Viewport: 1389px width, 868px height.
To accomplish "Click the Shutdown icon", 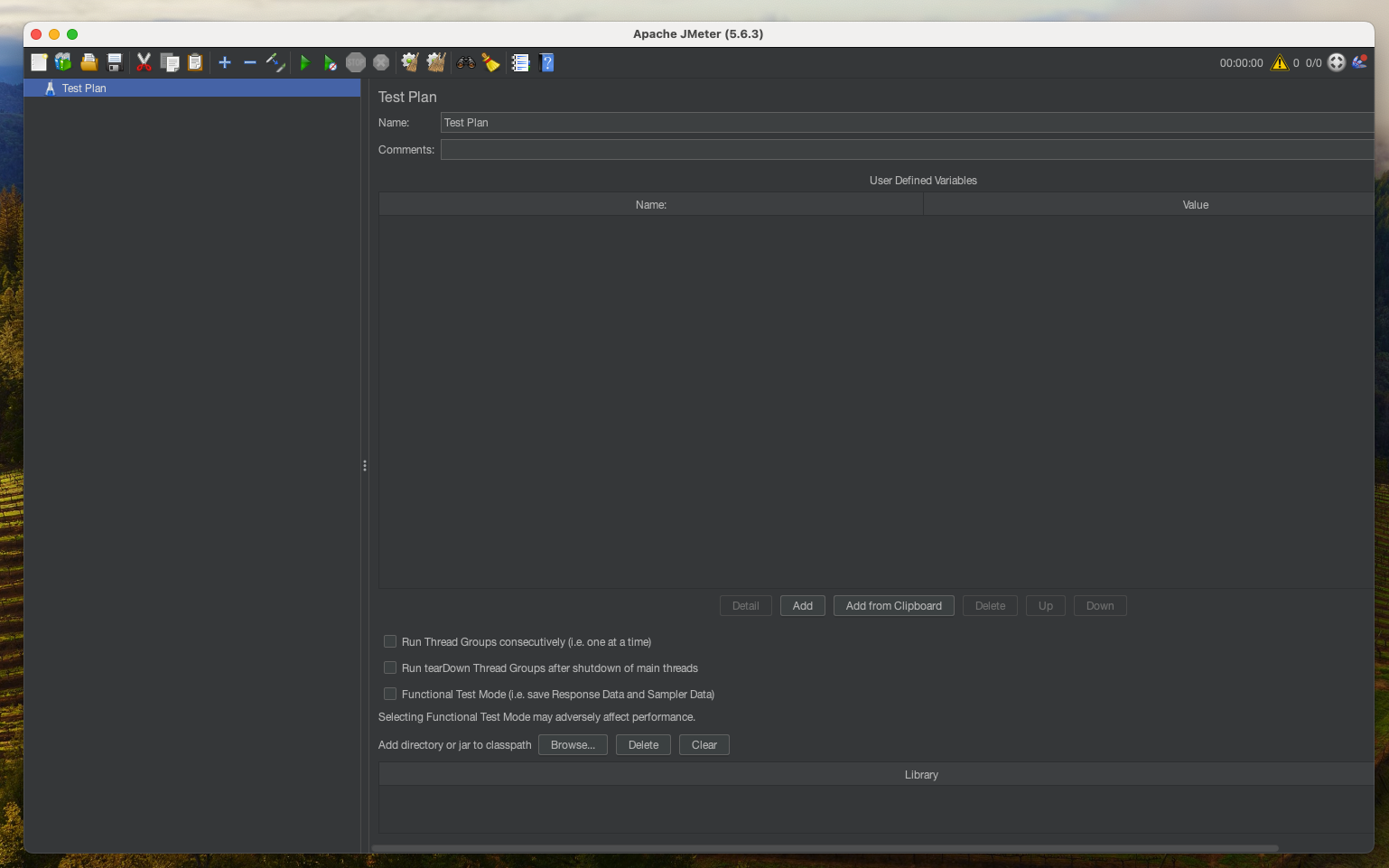I will (381, 62).
